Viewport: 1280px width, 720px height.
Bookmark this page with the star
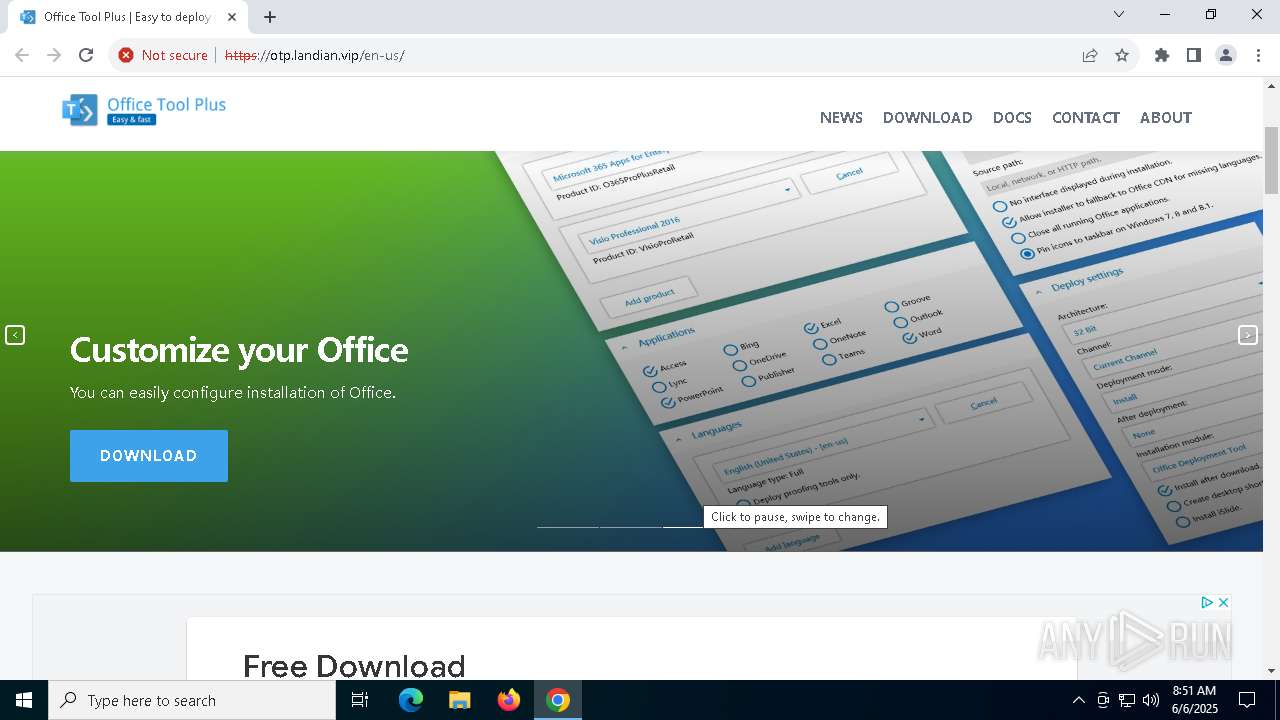tap(1122, 55)
